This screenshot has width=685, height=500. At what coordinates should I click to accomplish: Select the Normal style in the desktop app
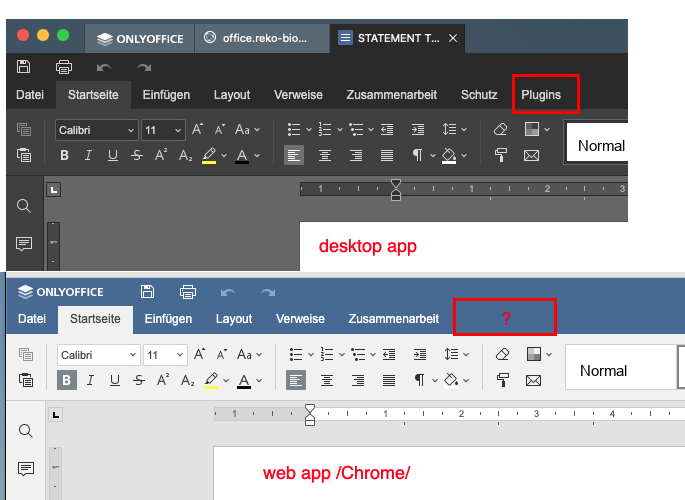(600, 146)
